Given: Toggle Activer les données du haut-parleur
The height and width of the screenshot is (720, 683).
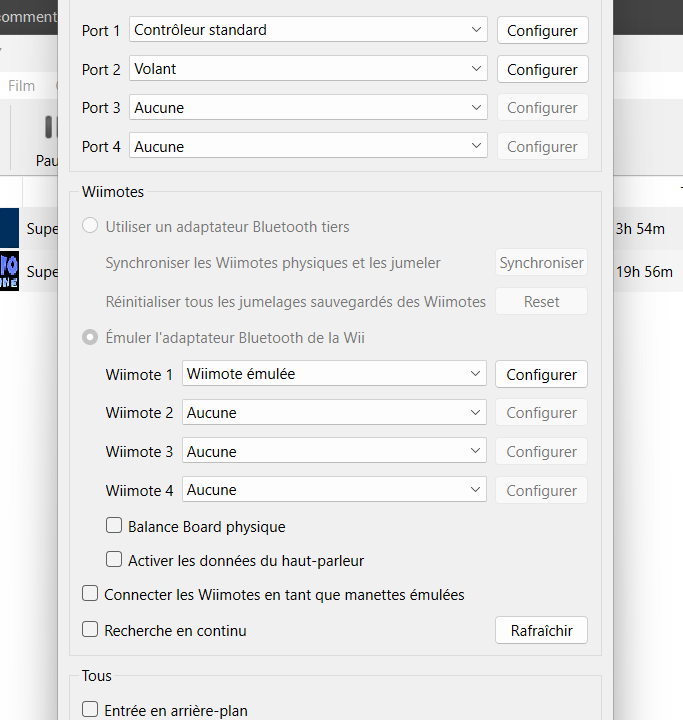Looking at the screenshot, I should (x=115, y=561).
